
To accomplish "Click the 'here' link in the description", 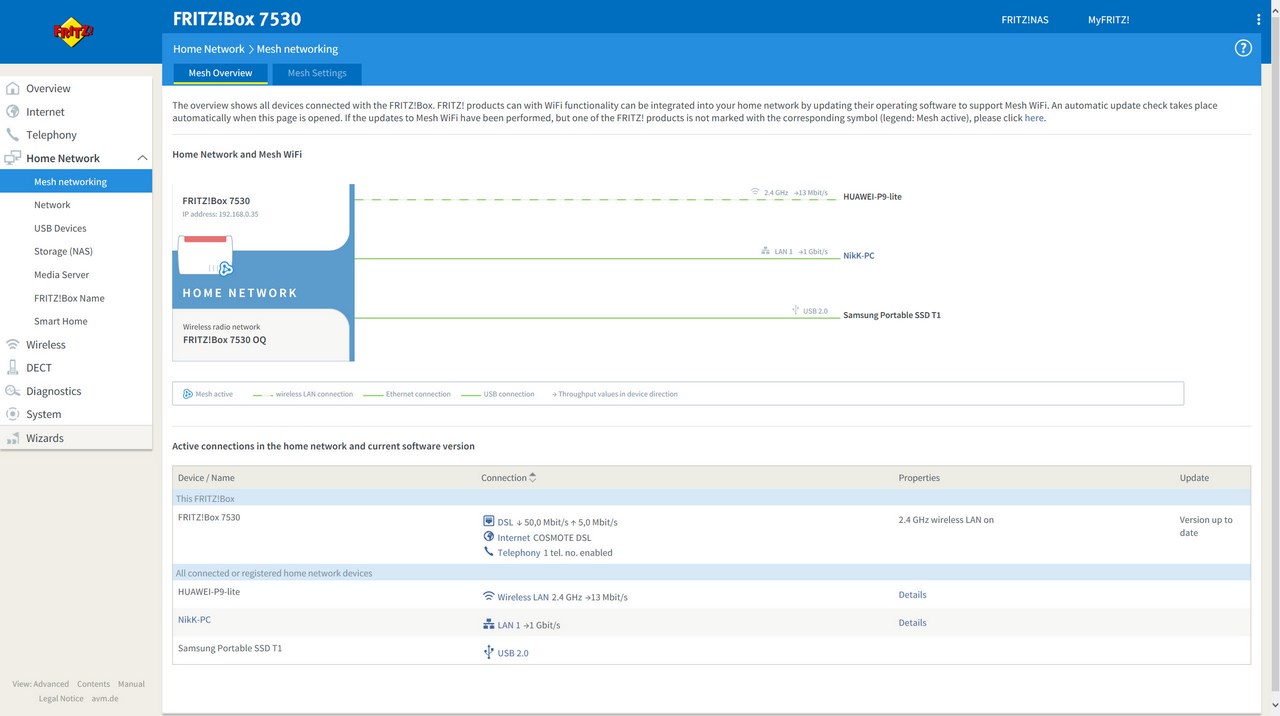I will coord(1034,118).
